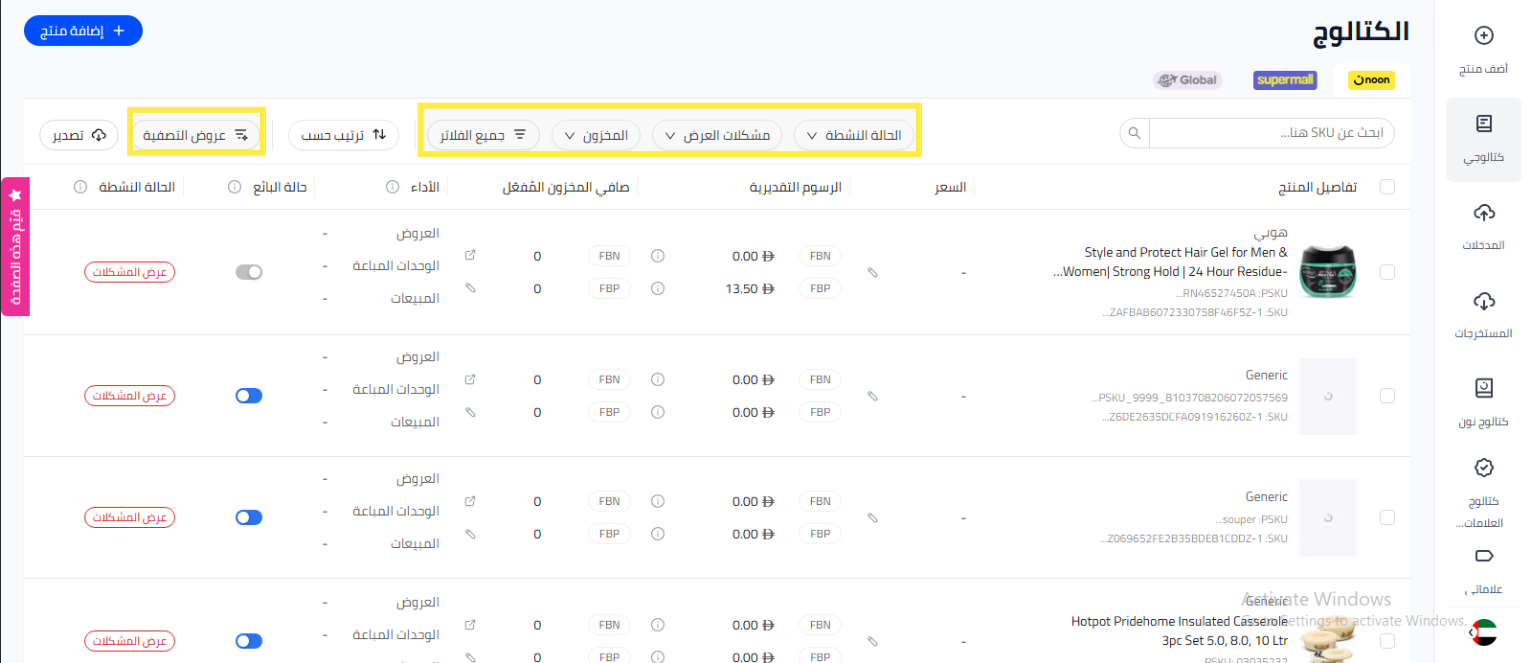Click the search magnifier icon beside SKU field
The height and width of the screenshot is (663, 1530).
(x=1134, y=133)
